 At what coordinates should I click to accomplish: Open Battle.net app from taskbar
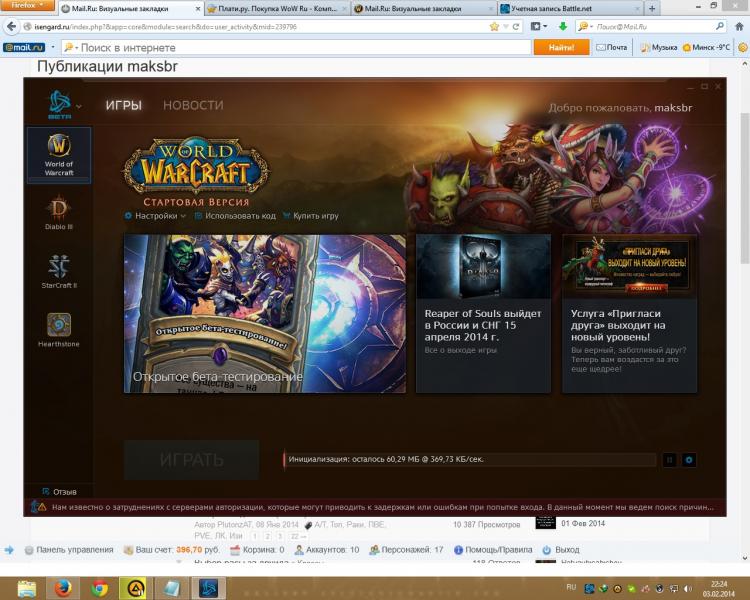(x=208, y=589)
